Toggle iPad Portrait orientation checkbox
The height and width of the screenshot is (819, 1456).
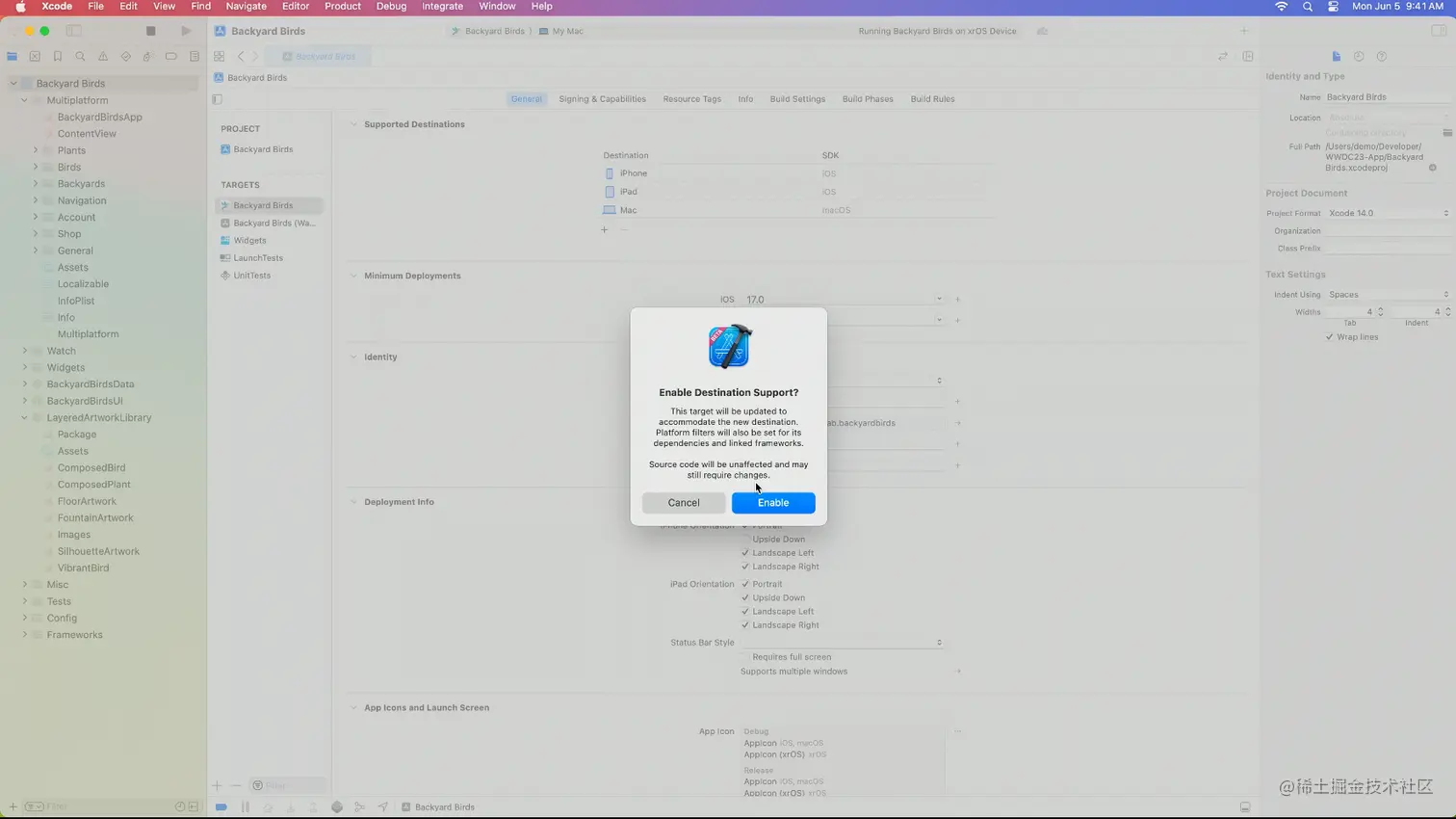tap(745, 584)
